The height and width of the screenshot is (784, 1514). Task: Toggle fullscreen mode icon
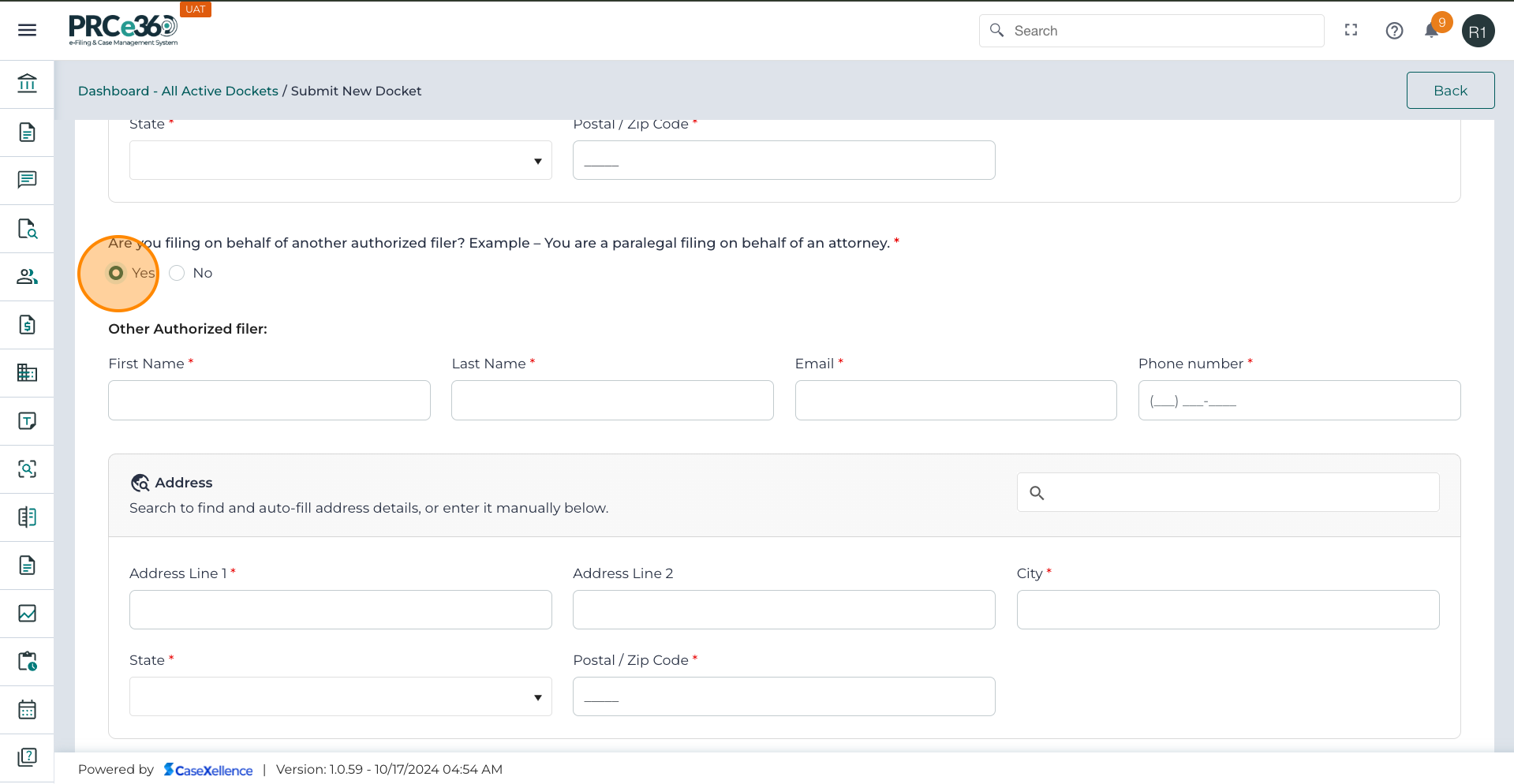(1351, 30)
